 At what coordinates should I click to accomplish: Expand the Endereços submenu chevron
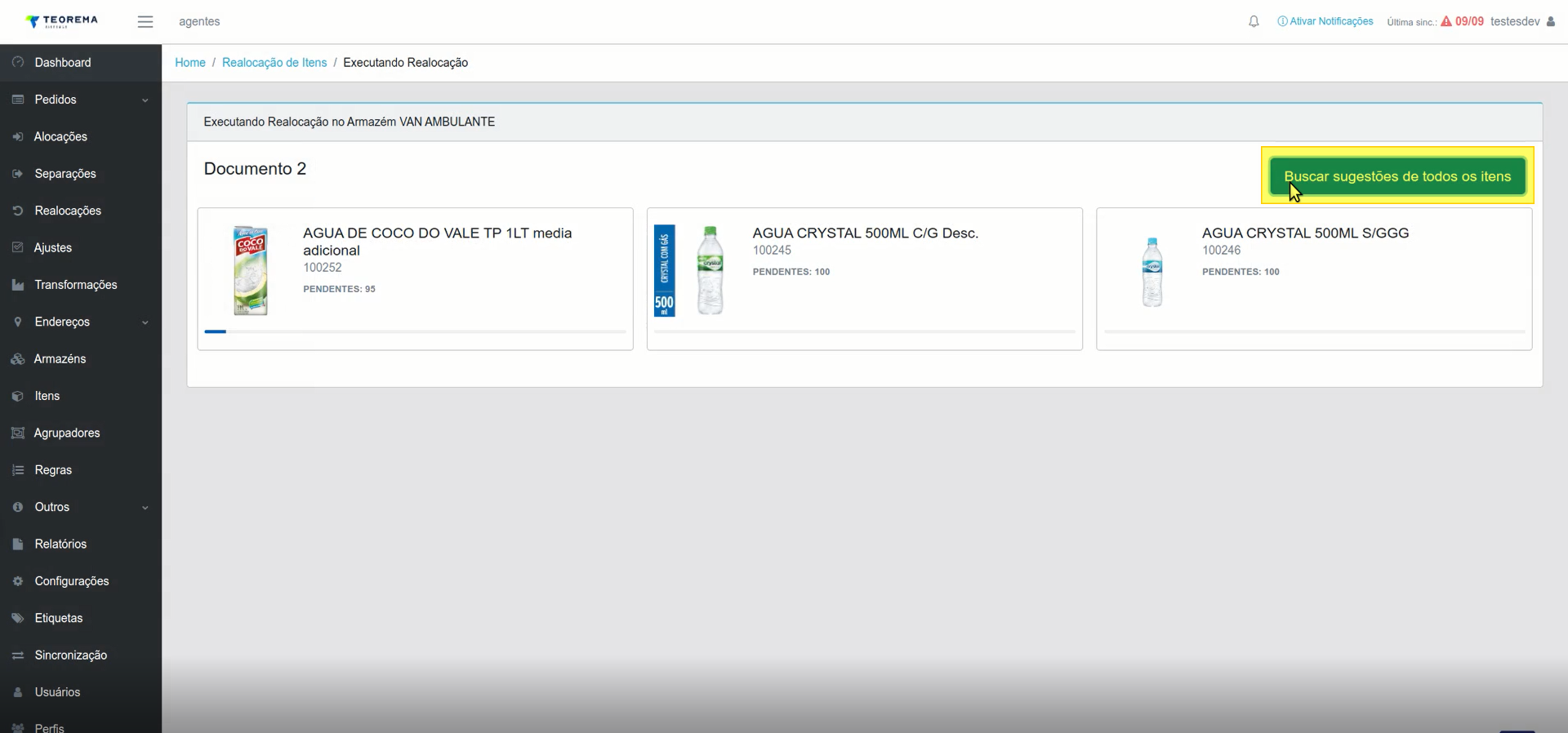click(145, 322)
